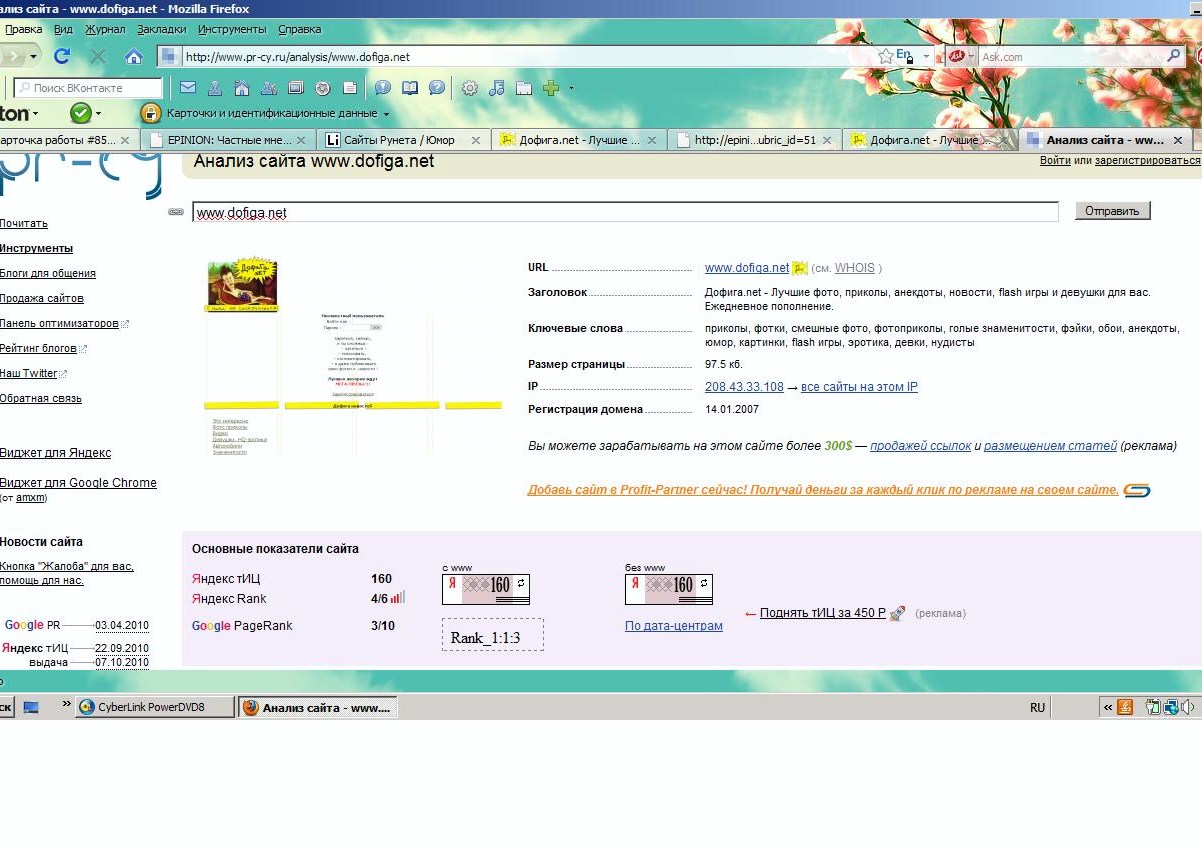
Task: Expand hidden taskbar quick launch chevron
Action: [x=67, y=705]
